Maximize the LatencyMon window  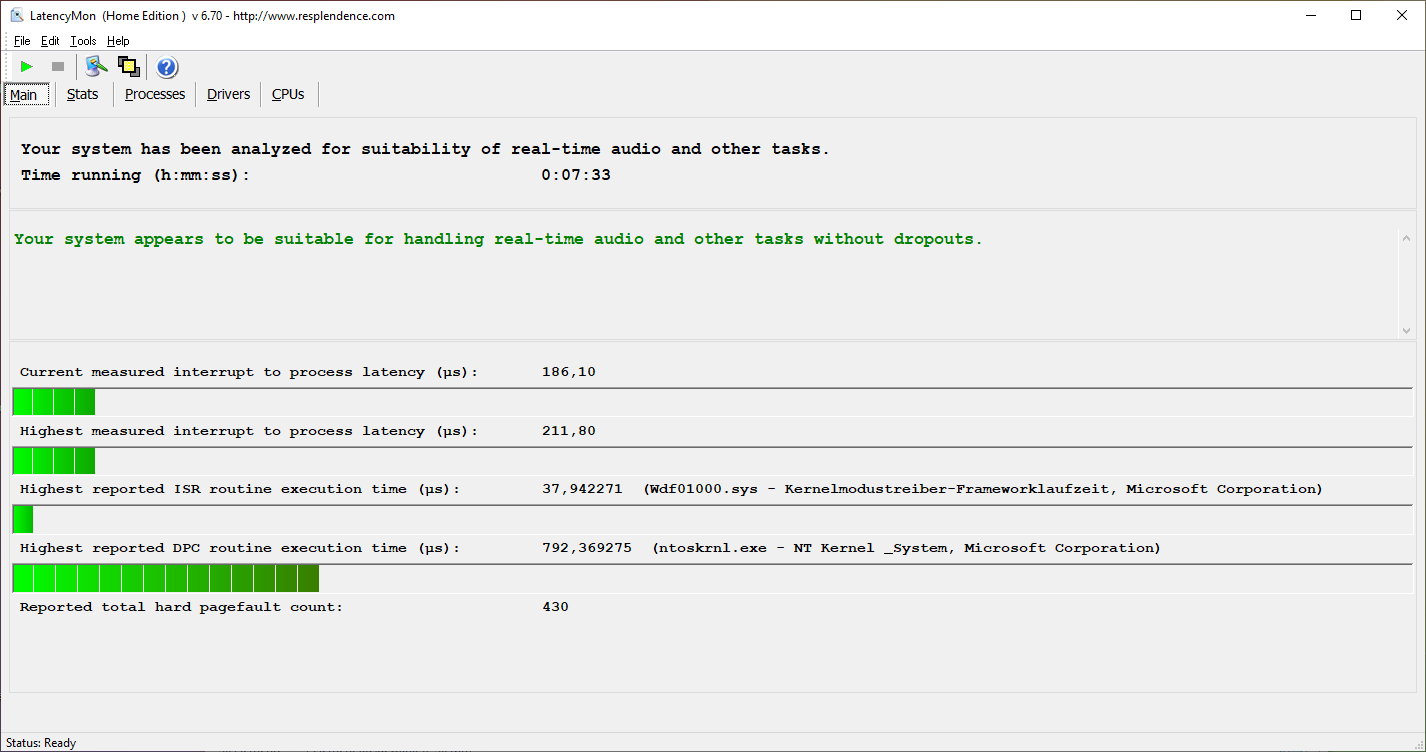coord(1356,15)
